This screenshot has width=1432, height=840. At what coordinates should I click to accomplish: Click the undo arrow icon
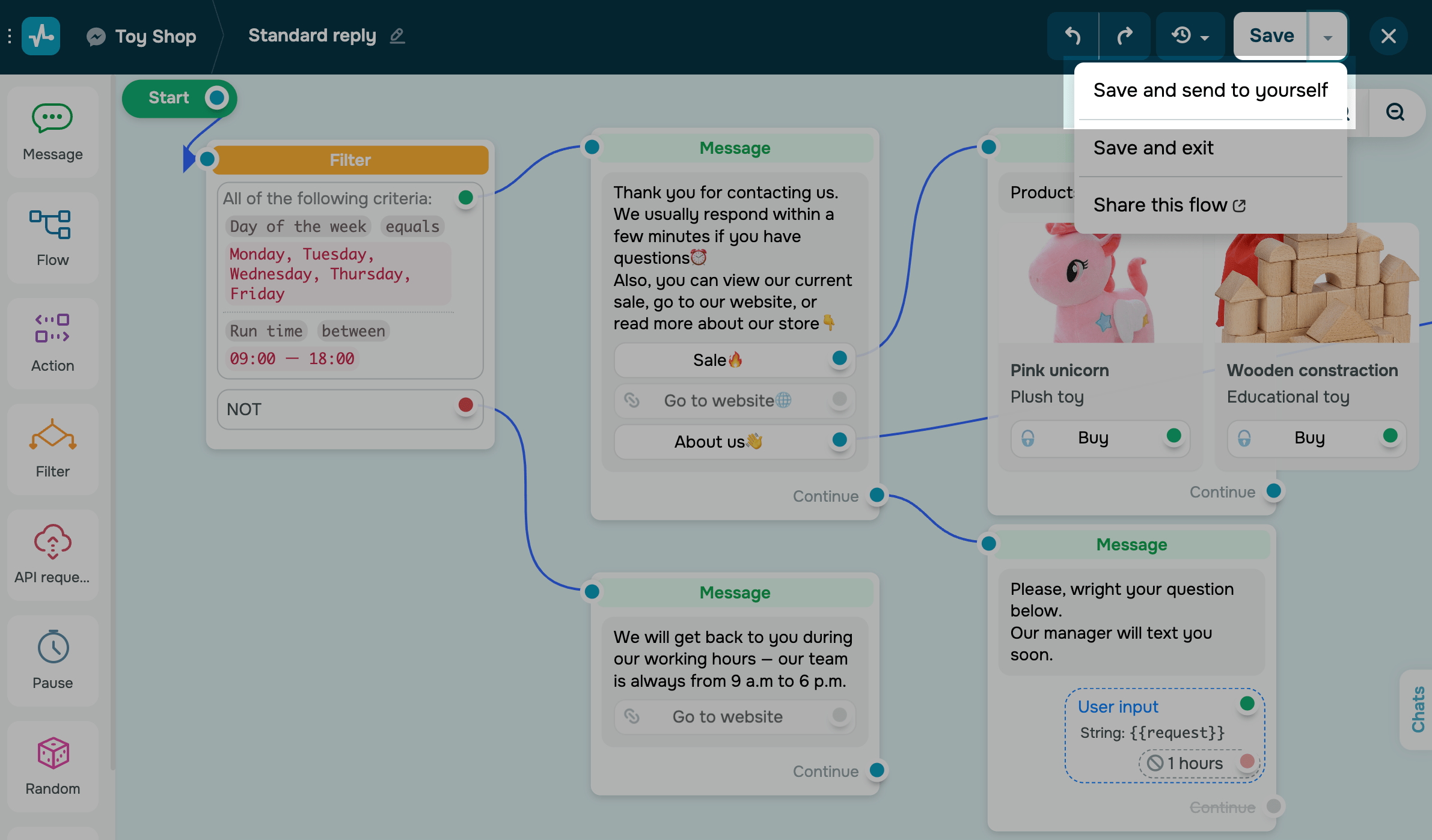[1073, 36]
